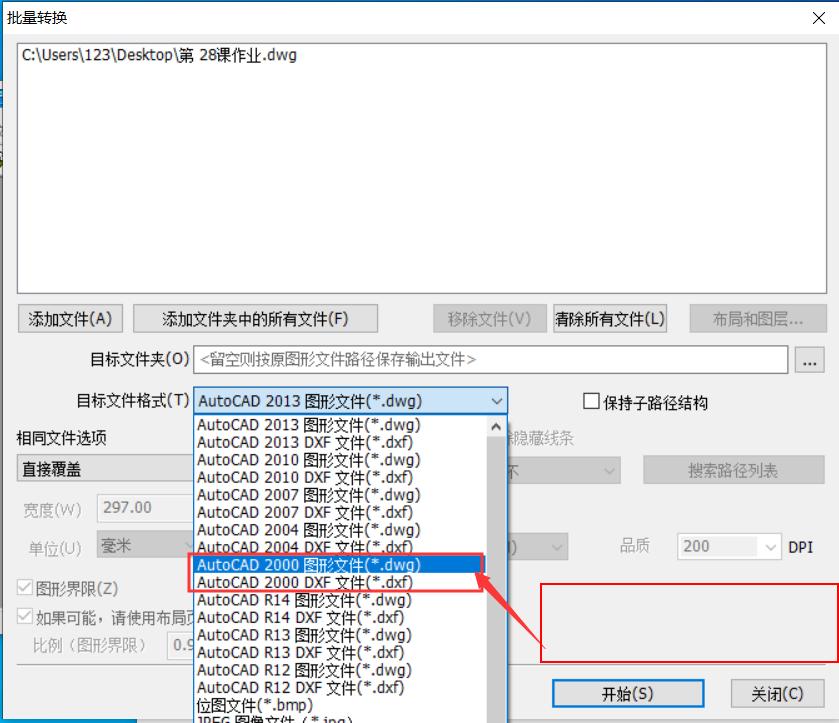Toggle the 图形界限(Z) checkbox
This screenshot has width=839, height=723.
point(25,589)
